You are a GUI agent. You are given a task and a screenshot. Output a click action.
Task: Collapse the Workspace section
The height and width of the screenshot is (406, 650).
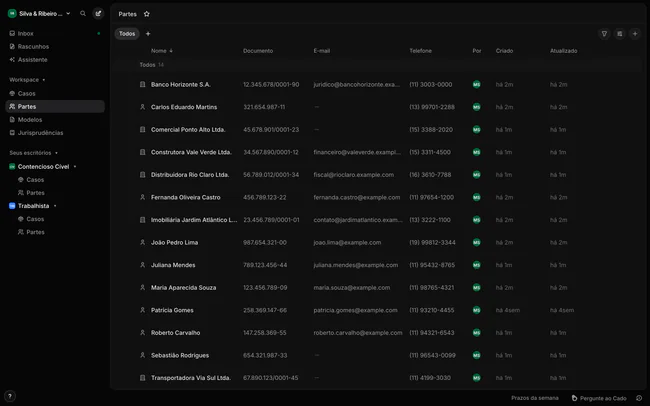coord(44,80)
